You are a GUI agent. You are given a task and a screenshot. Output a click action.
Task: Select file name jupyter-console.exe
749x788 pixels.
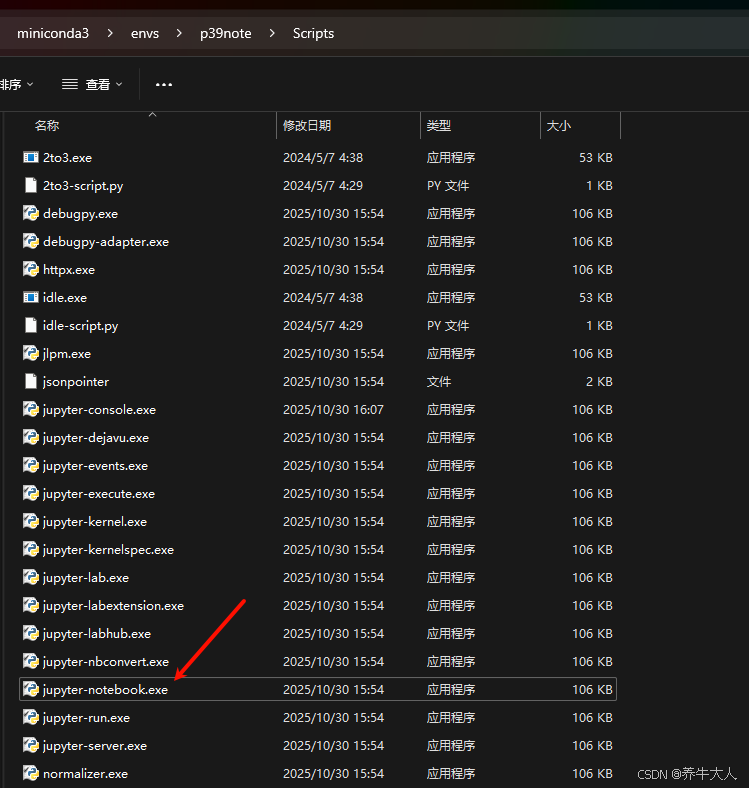pyautogui.click(x=99, y=410)
